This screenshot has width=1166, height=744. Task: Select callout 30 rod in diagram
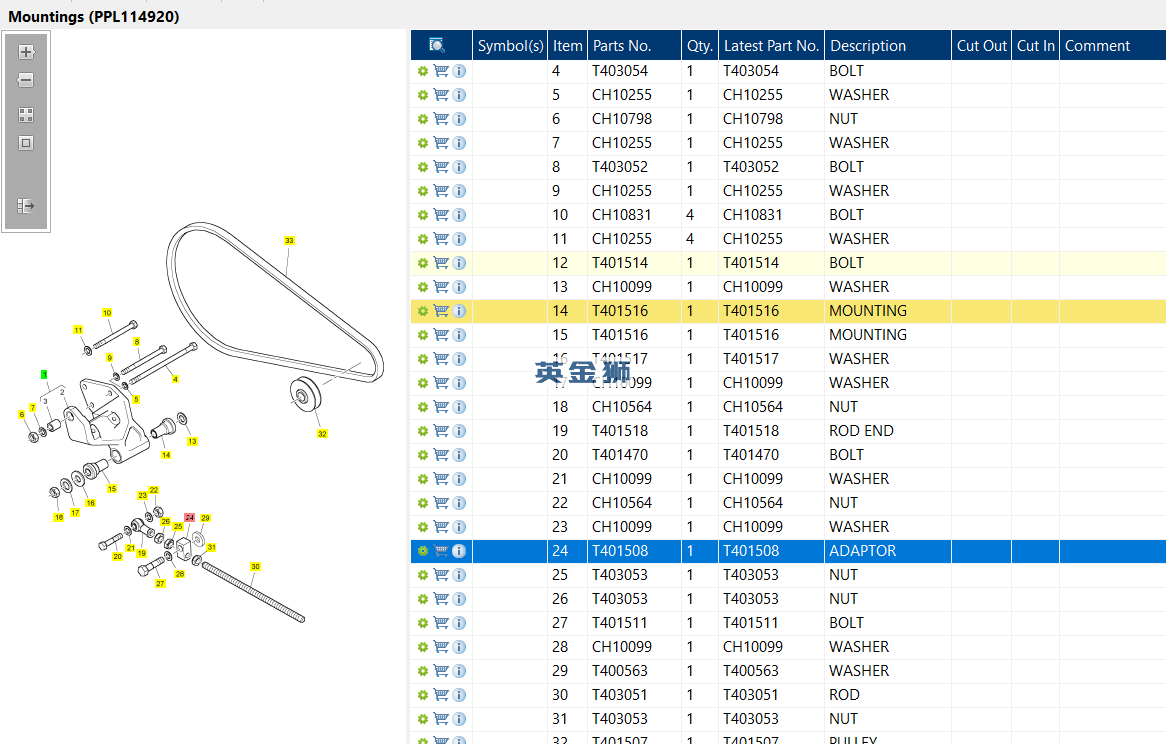pyautogui.click(x=255, y=566)
